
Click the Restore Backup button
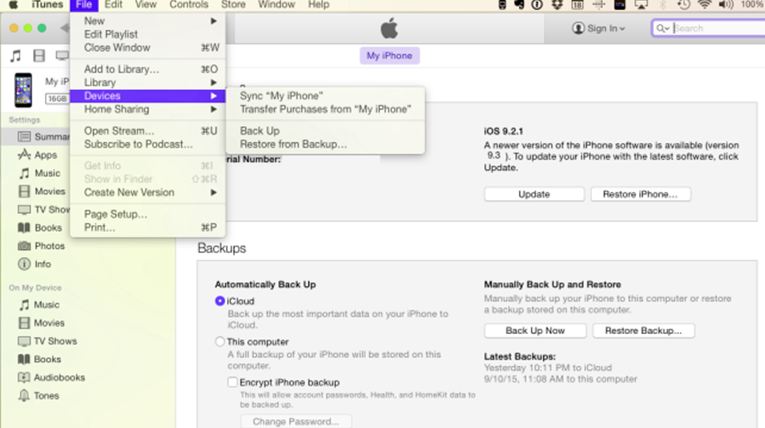[x=644, y=330]
